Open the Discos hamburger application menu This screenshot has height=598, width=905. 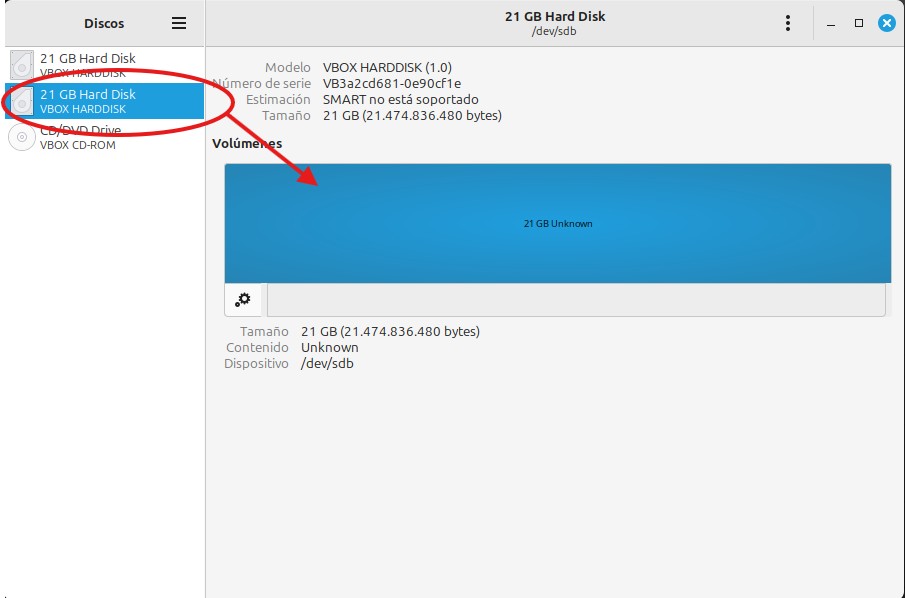coord(179,23)
